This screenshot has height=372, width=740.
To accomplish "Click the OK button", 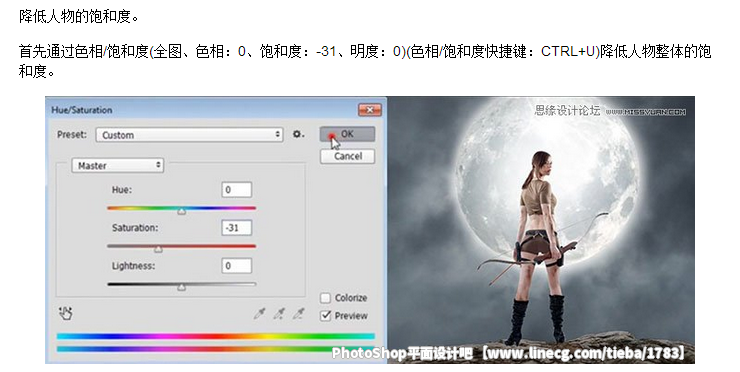I will click(347, 134).
